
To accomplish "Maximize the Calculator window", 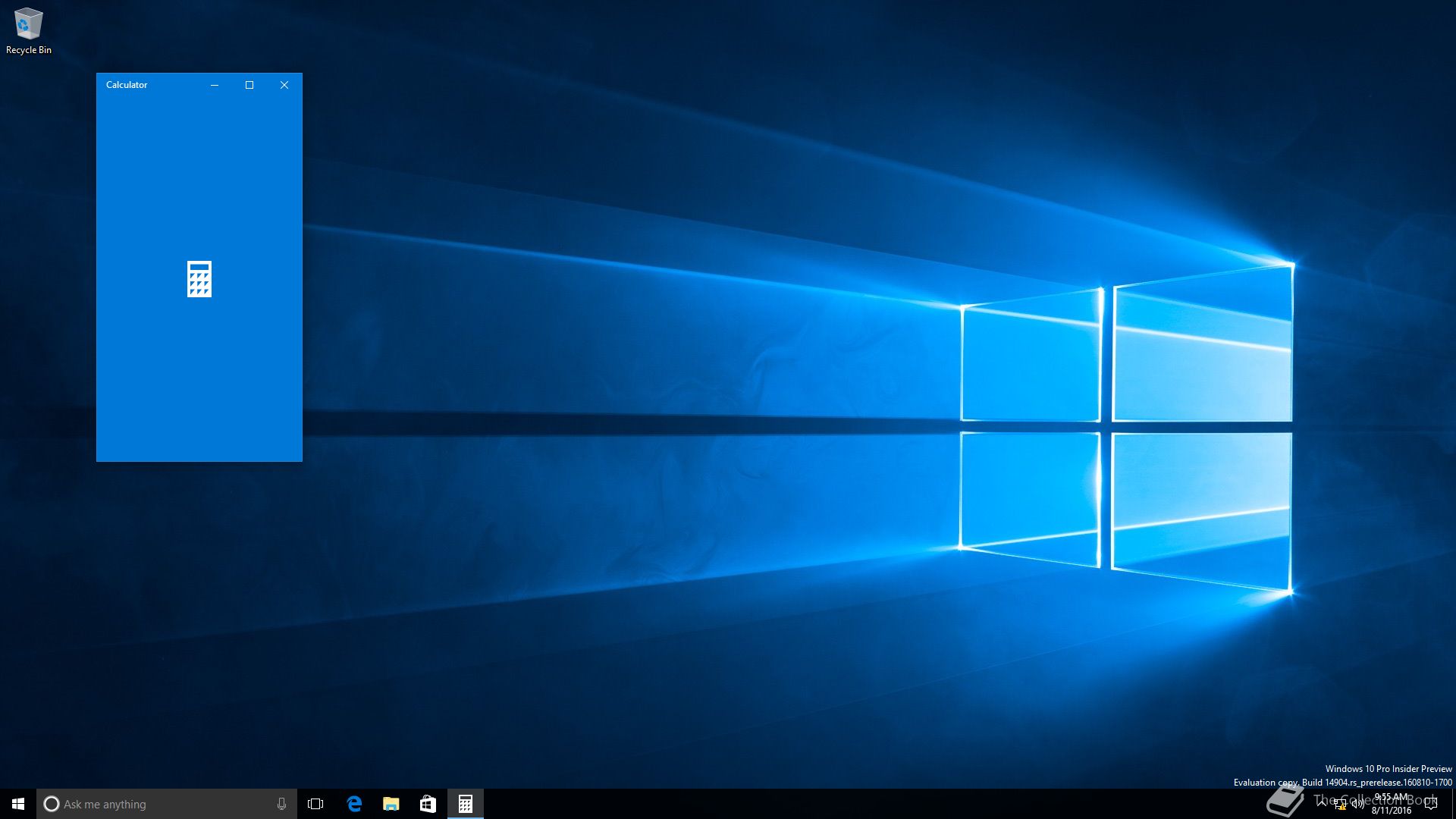I will coord(249,85).
